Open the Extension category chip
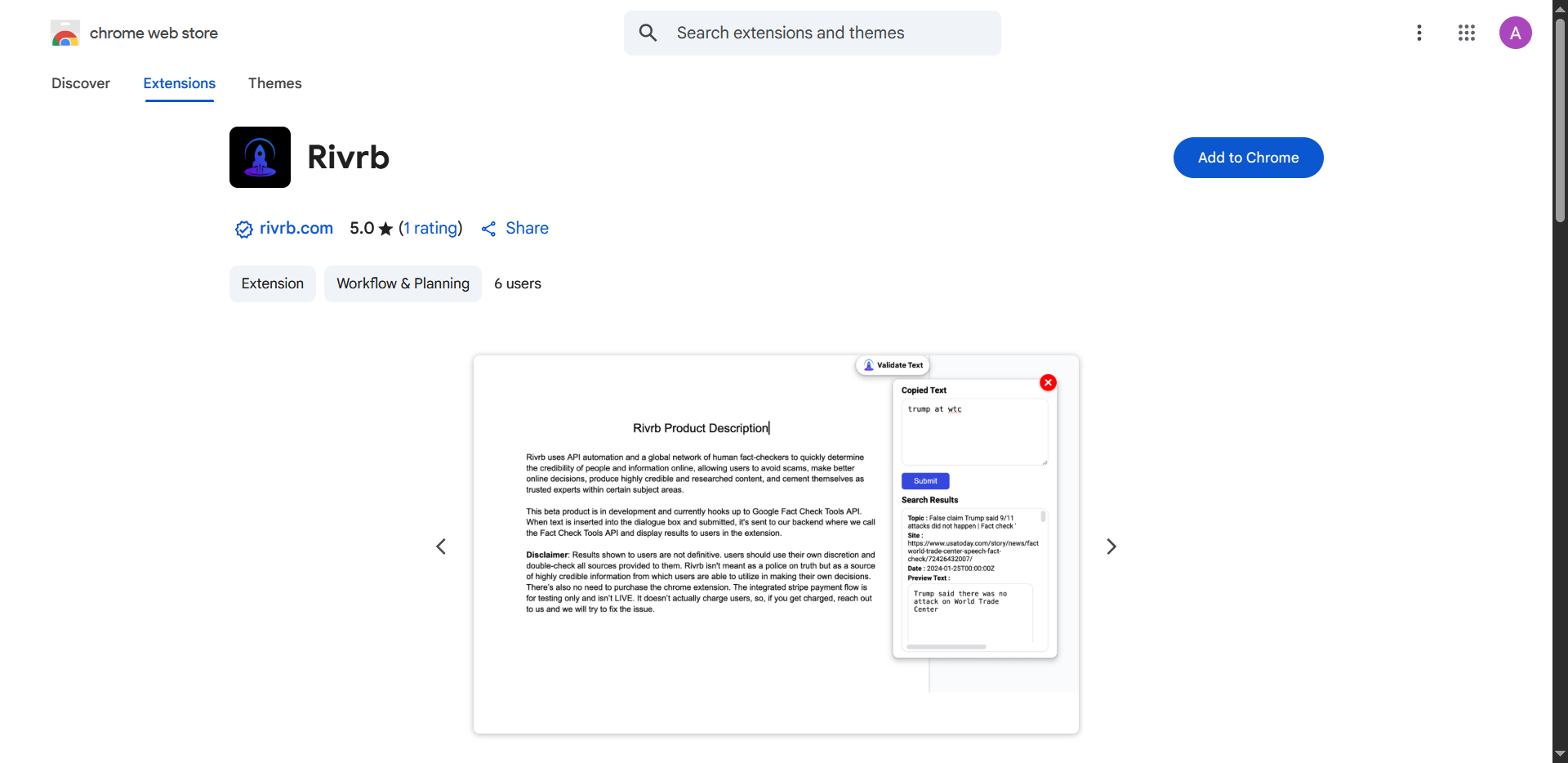This screenshot has height=763, width=1568. (x=273, y=283)
